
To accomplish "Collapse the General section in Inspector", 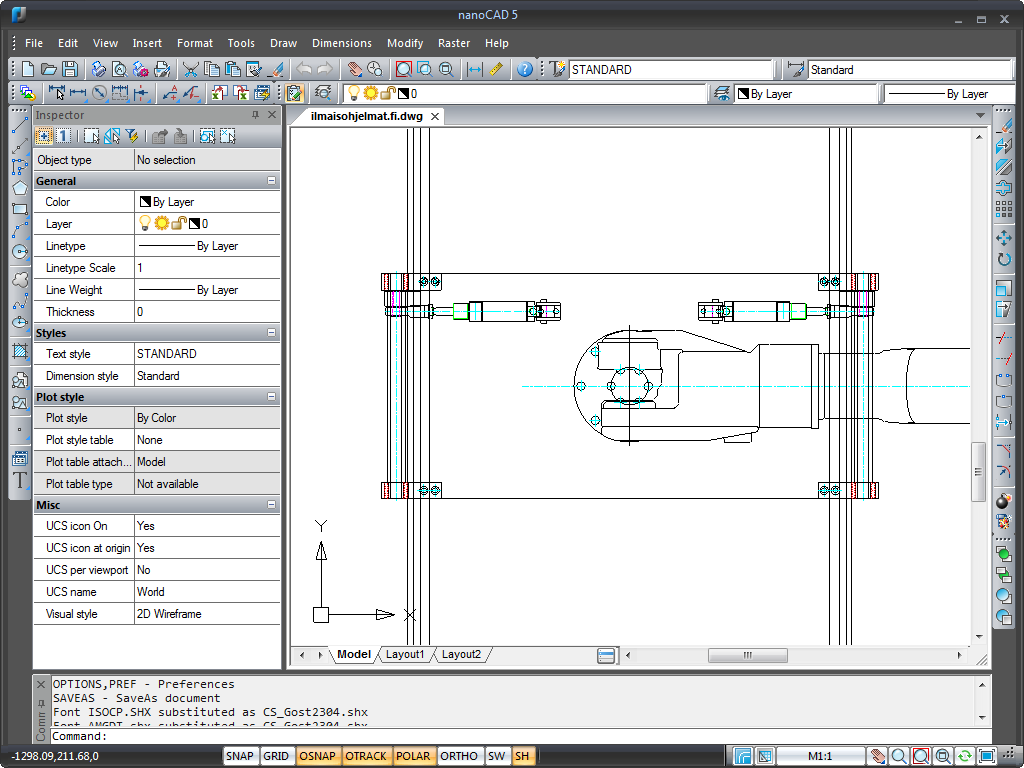I will pos(272,181).
